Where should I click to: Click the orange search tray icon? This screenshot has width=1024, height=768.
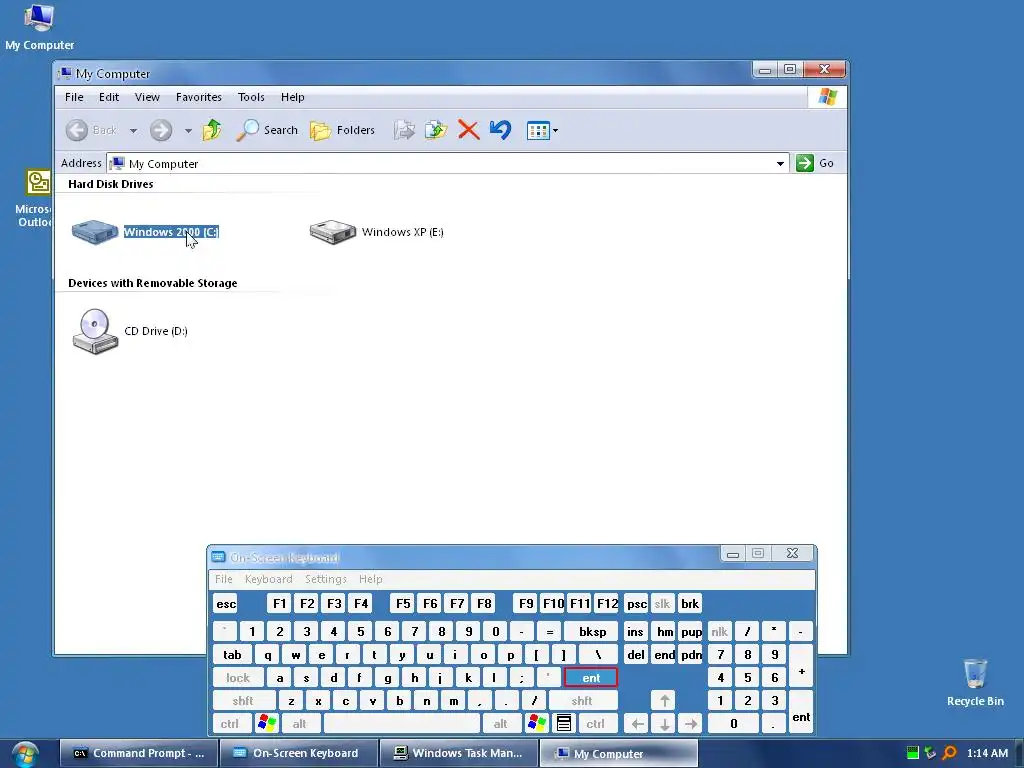950,754
